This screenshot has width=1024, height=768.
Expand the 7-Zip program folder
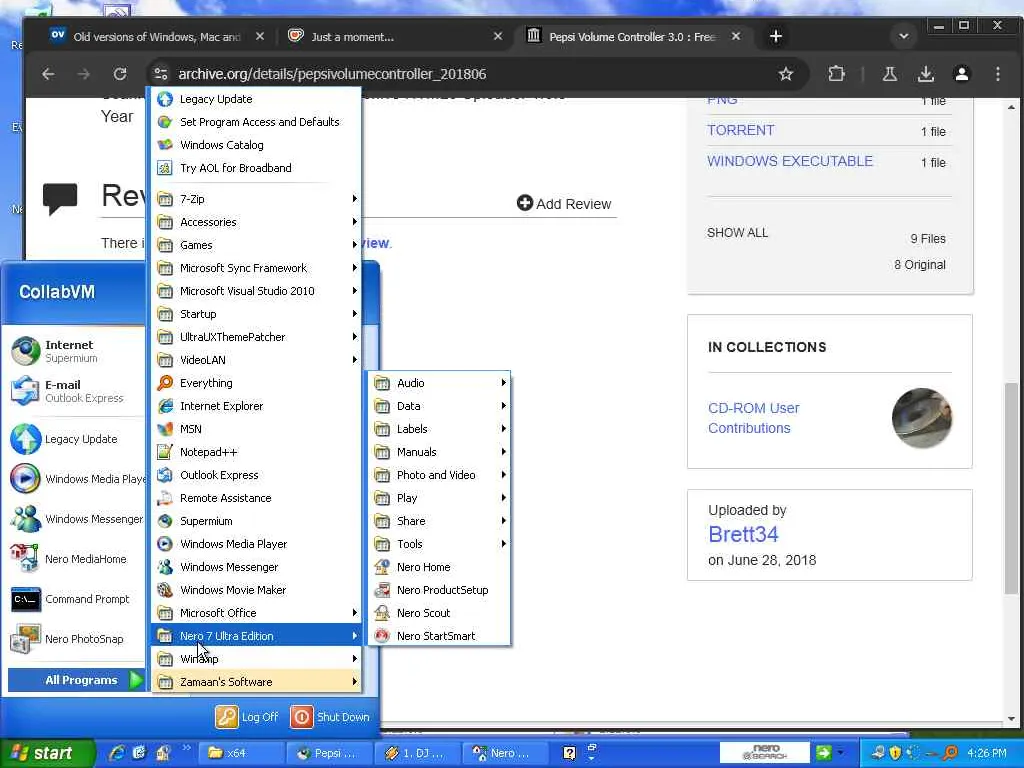point(257,199)
